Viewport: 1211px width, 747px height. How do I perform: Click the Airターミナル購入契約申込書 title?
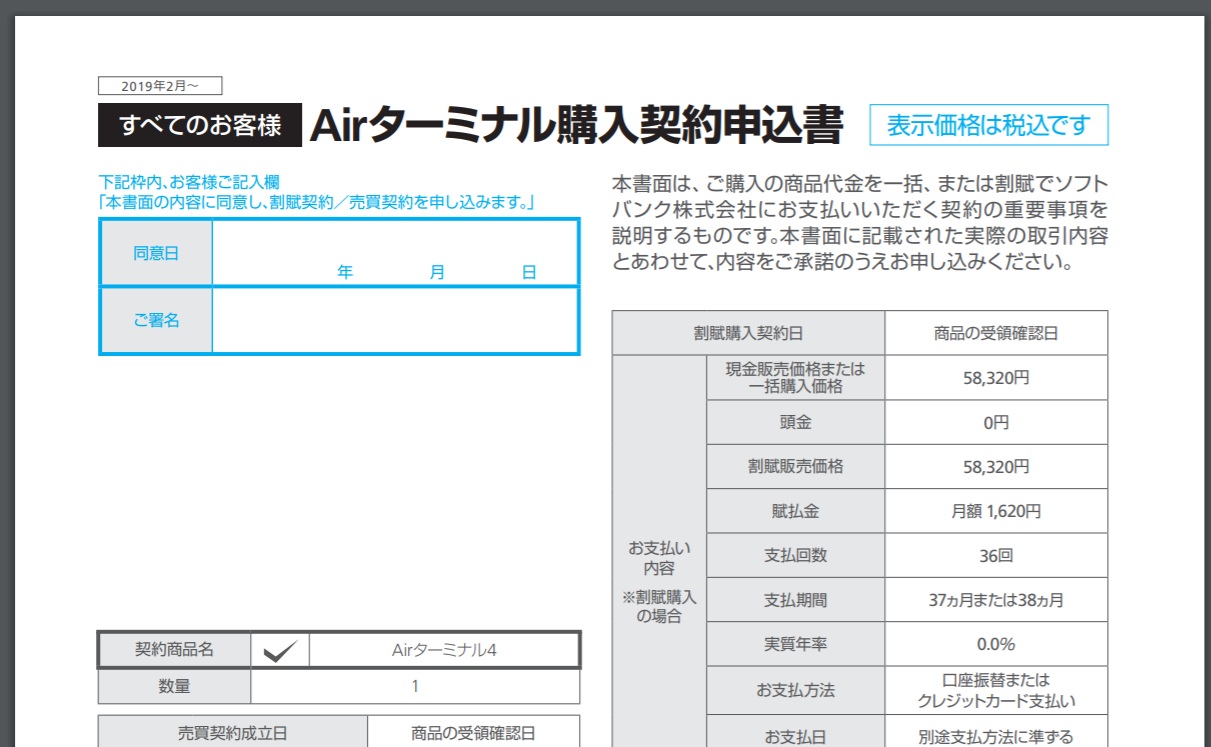click(577, 126)
